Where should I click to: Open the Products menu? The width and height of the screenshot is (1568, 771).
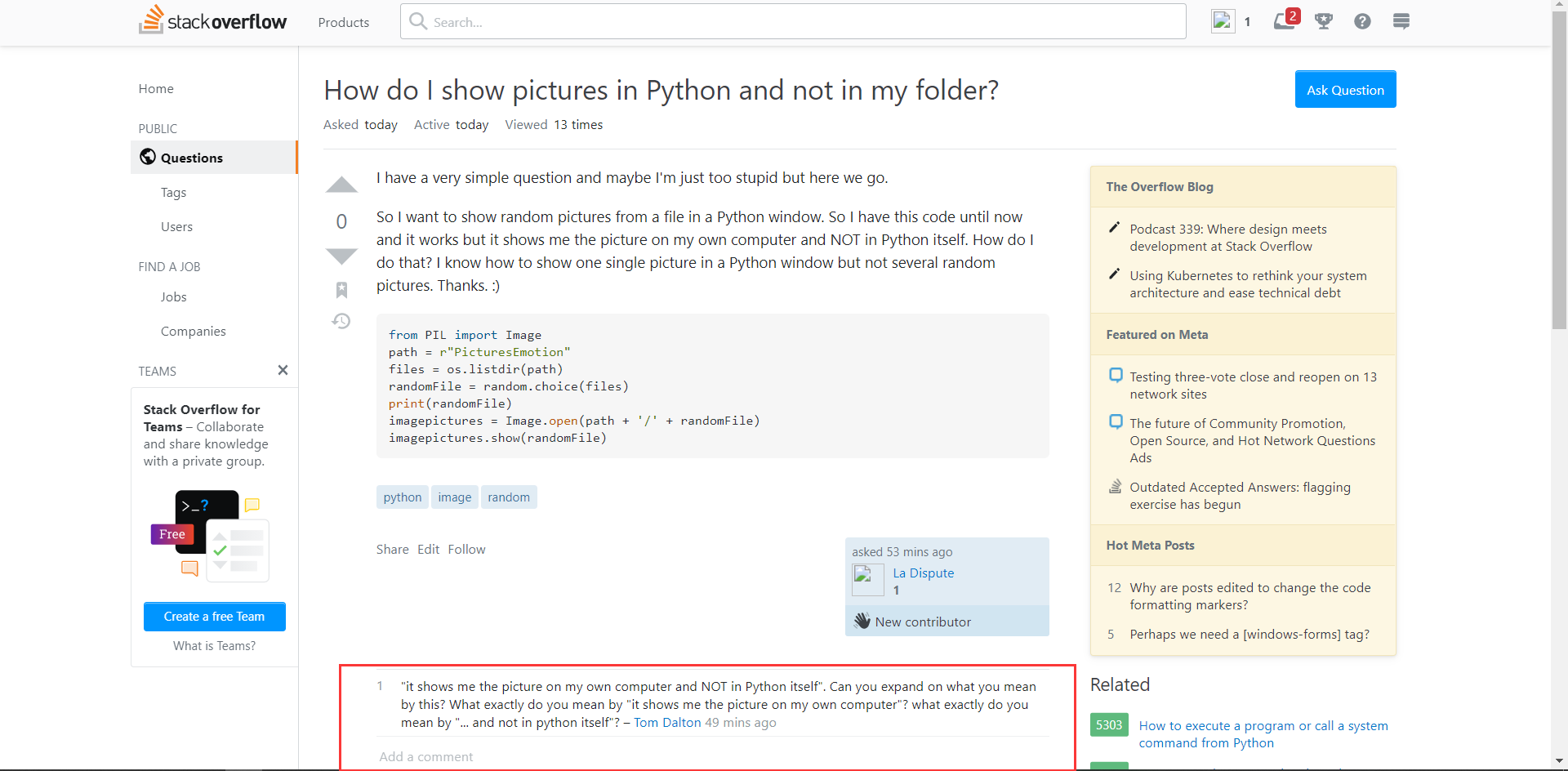click(344, 22)
